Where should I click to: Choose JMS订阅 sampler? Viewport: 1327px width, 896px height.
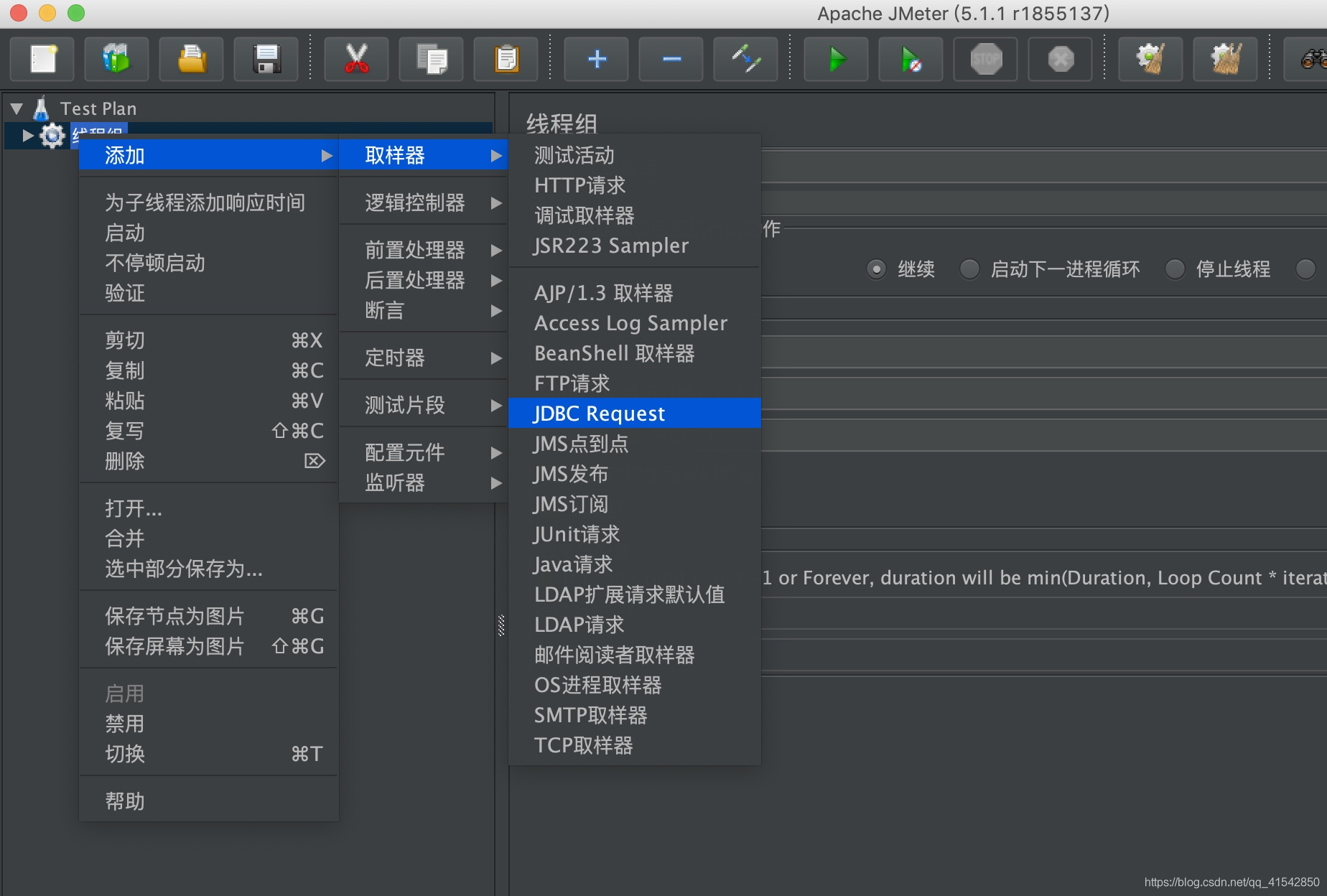click(x=635, y=504)
